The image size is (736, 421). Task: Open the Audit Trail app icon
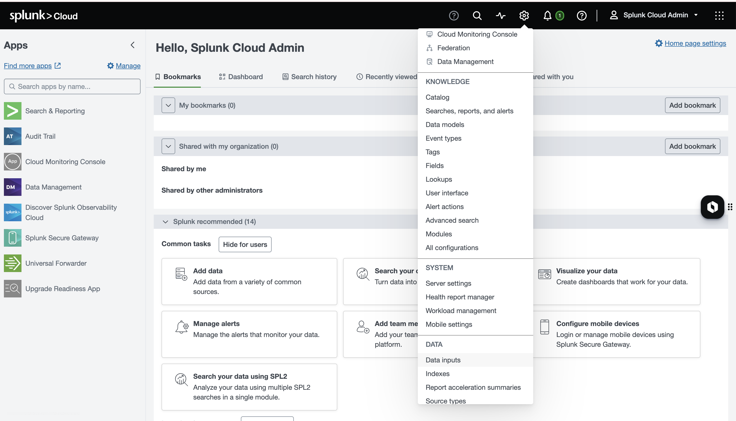[13, 136]
